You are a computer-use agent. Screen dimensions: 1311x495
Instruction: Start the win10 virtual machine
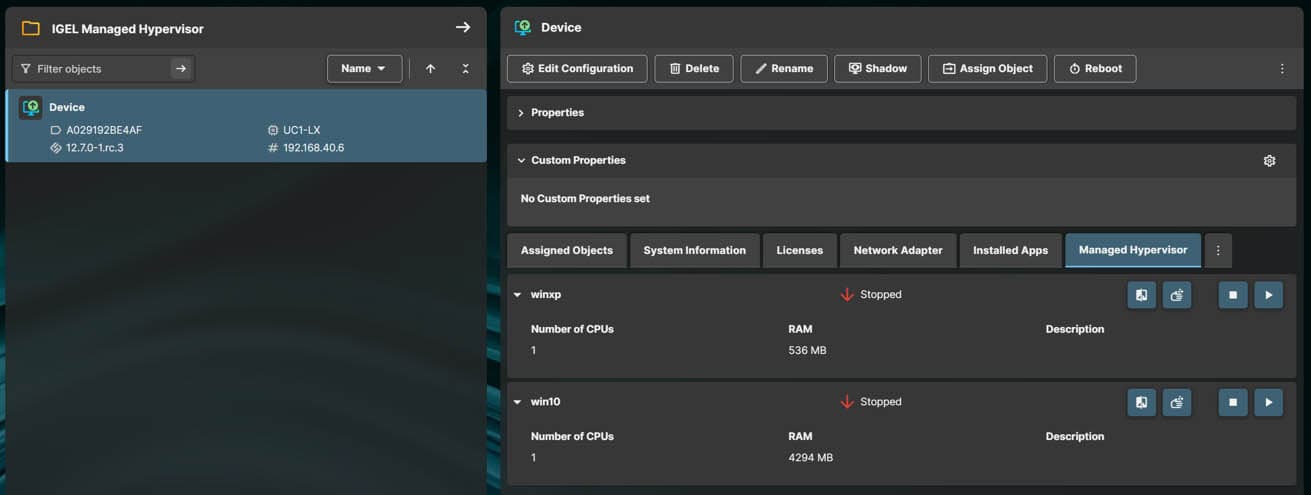[1268, 402]
